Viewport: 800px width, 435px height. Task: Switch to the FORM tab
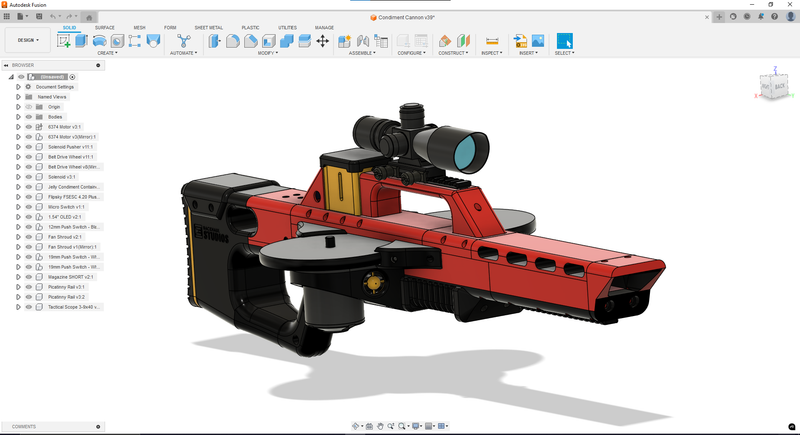[x=170, y=28]
